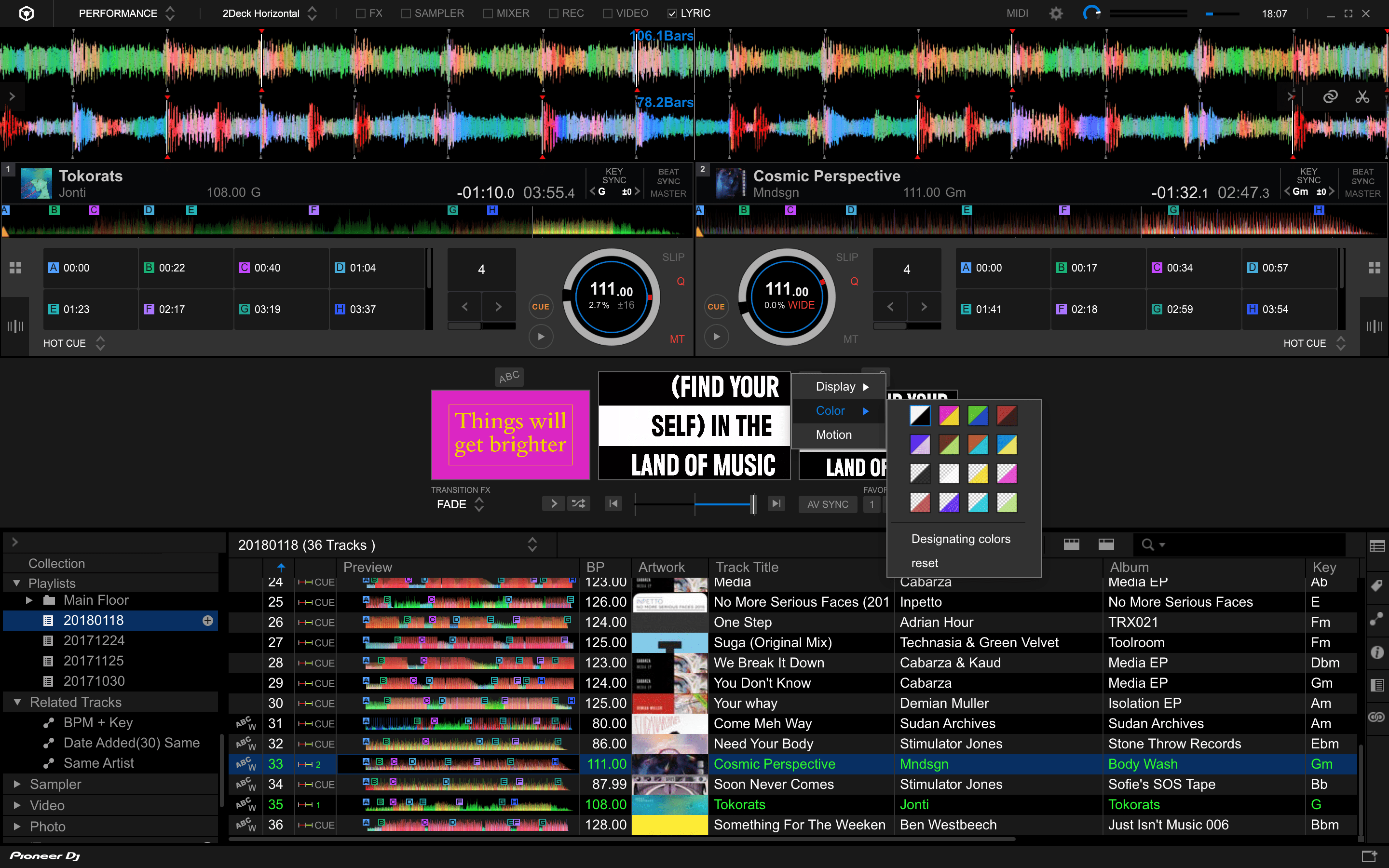Image resolution: width=1389 pixels, height=868 pixels.
Task: Click deck 1 beat grid icon
Action: (x=15, y=326)
